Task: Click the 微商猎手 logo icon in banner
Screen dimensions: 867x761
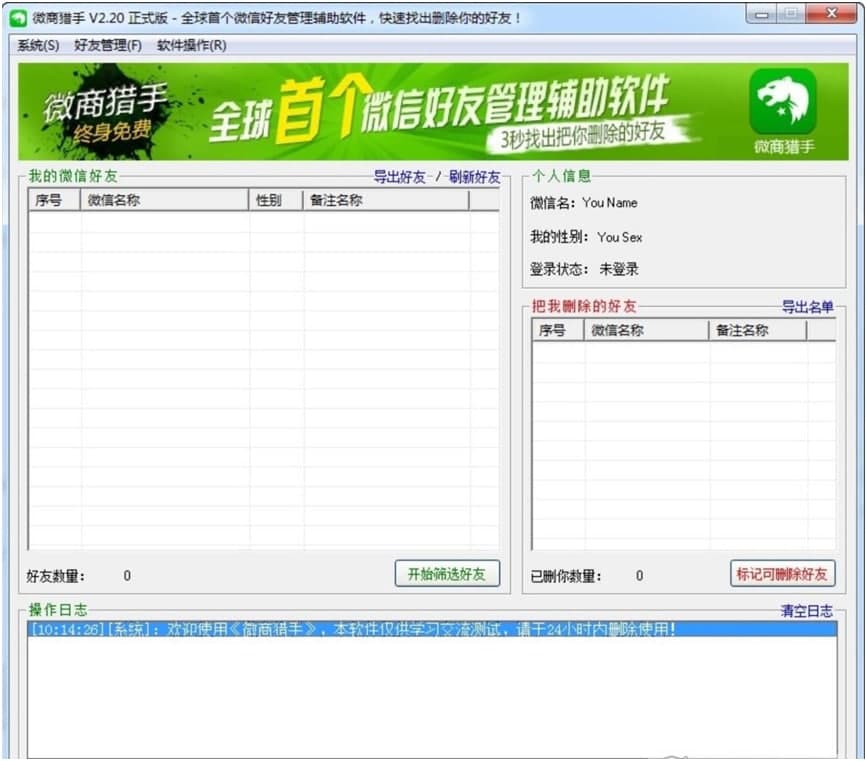Action: click(783, 103)
